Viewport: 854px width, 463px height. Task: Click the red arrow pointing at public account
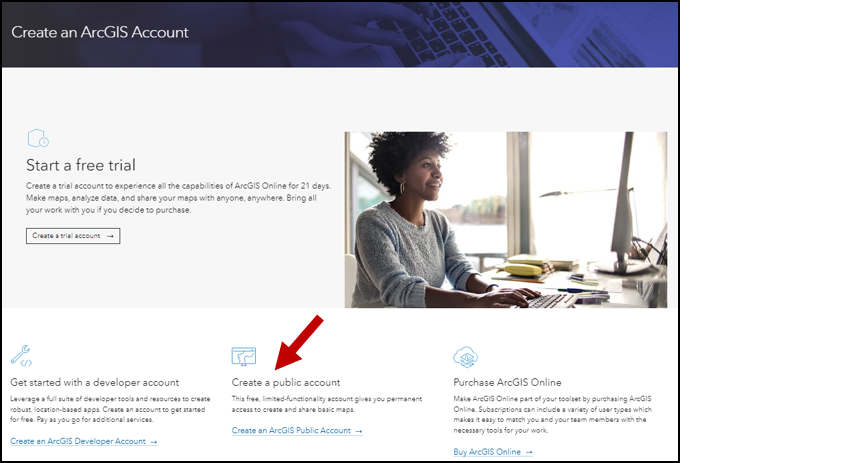pyautogui.click(x=299, y=342)
